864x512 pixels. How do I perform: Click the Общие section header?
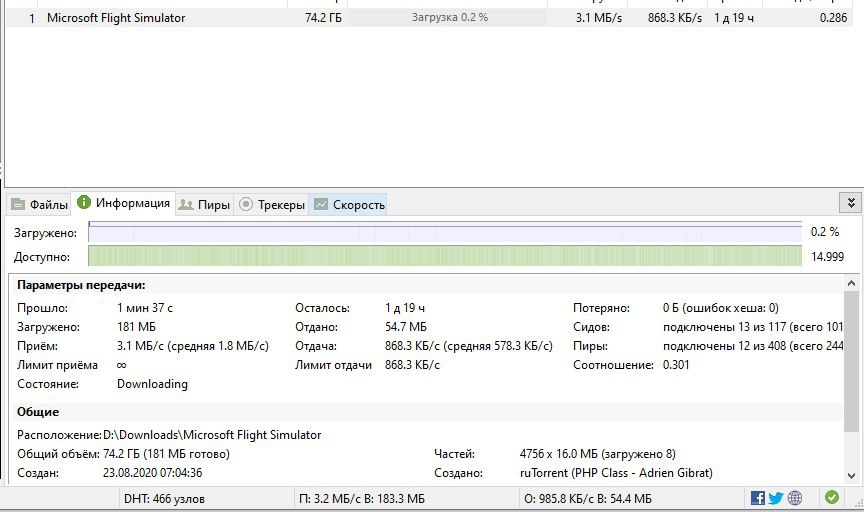pos(37,412)
